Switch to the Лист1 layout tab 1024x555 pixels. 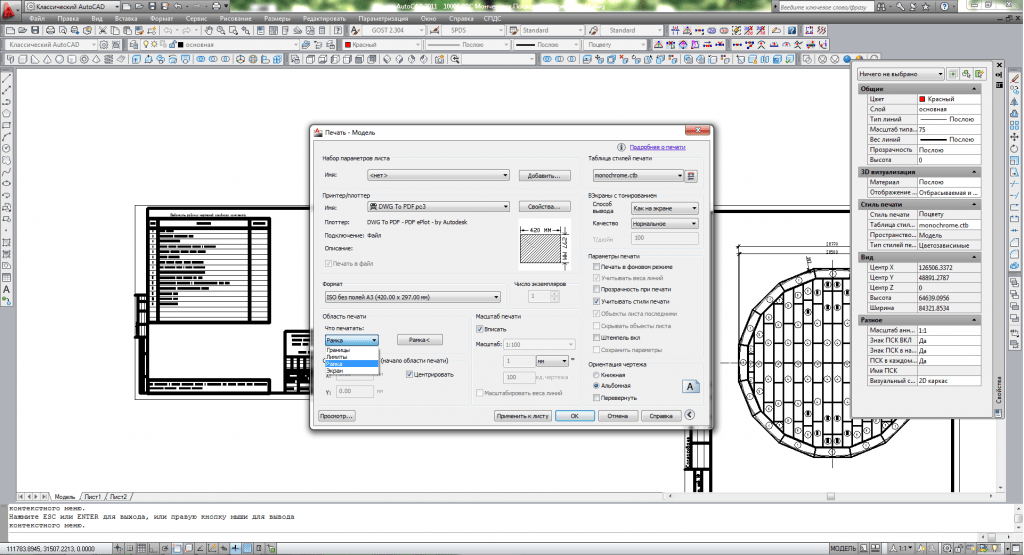click(x=93, y=496)
